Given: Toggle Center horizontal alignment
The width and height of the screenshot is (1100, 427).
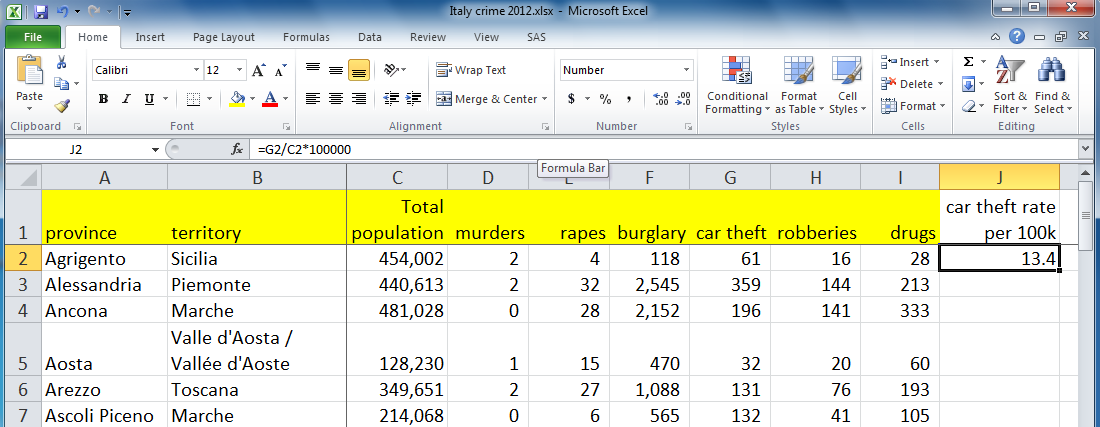Looking at the screenshot, I should [x=336, y=99].
